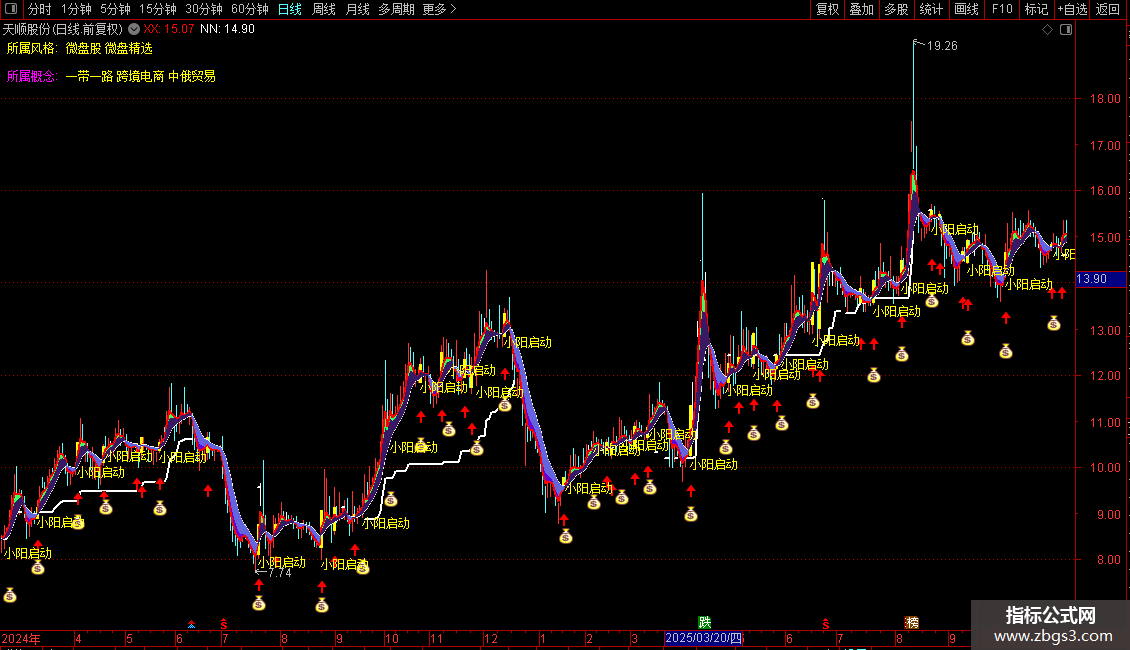Click the 微盘股 style tag
Image resolution: width=1130 pixels, height=650 pixels.
(x=84, y=48)
